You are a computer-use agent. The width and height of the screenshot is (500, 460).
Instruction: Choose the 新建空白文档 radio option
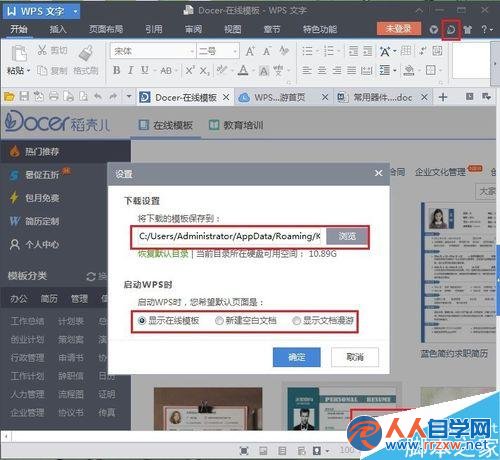point(246,321)
